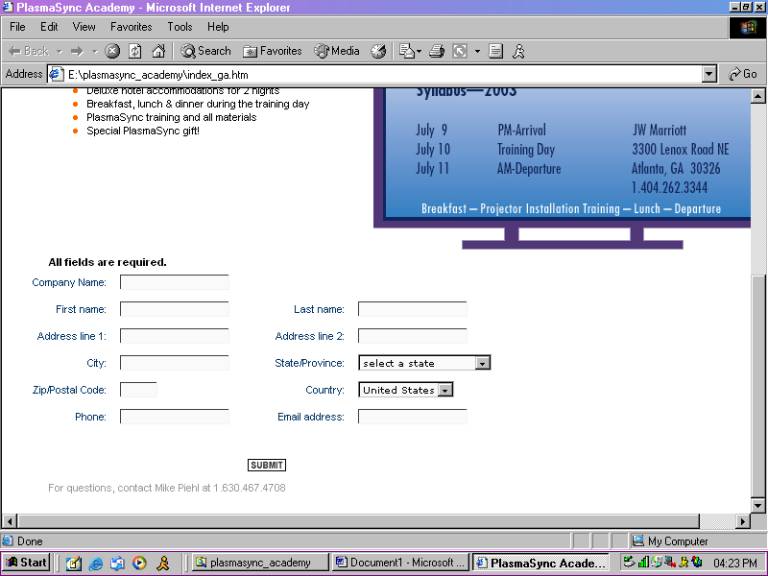
Task: Launch the Messenger toolbar icon
Action: point(519,51)
